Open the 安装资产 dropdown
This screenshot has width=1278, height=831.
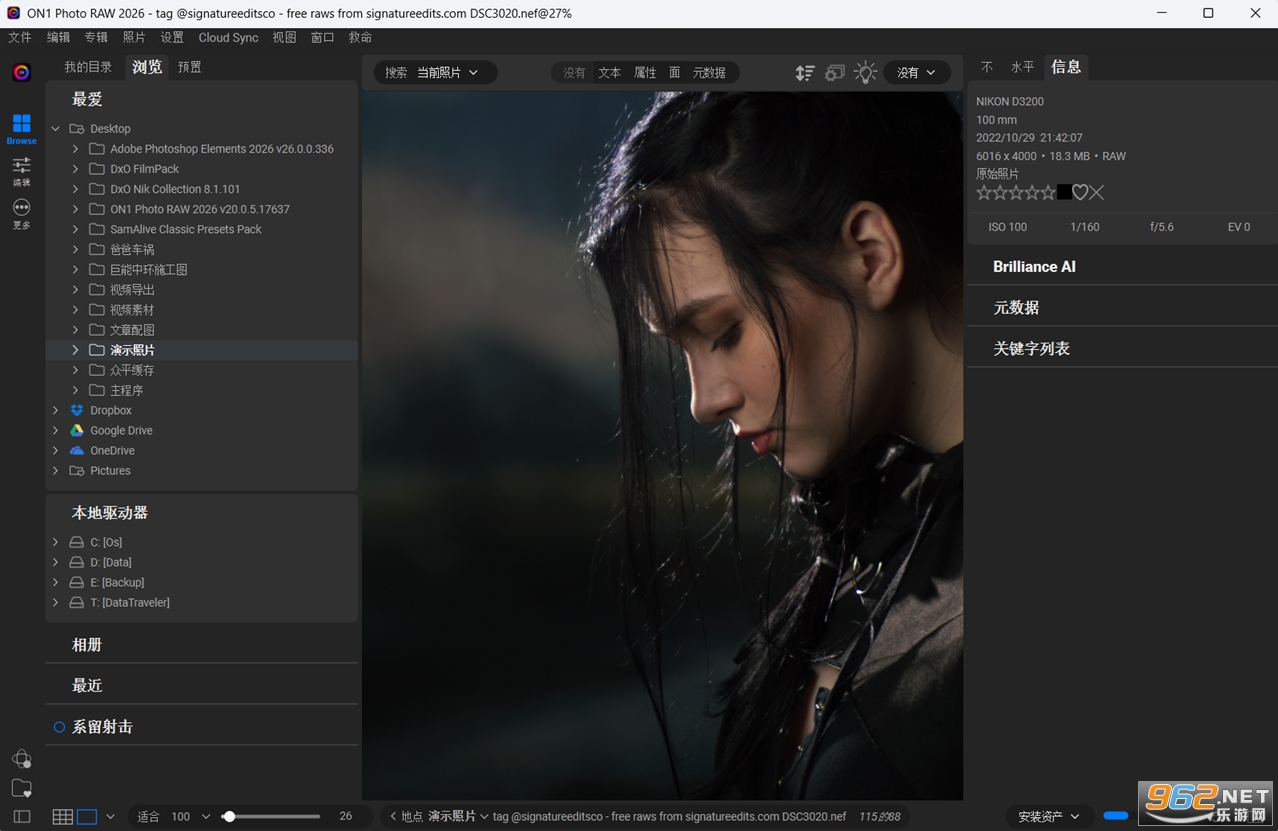[1049, 816]
